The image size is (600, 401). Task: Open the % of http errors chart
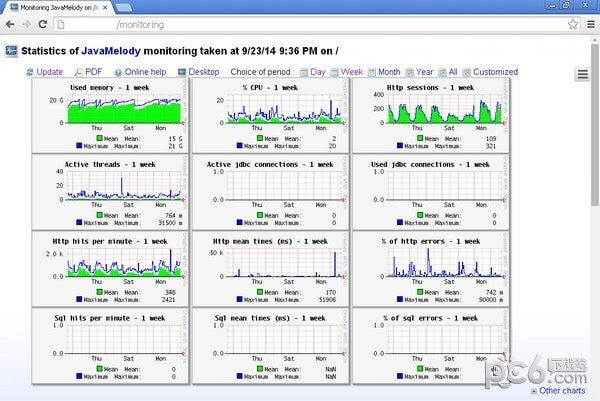click(431, 269)
